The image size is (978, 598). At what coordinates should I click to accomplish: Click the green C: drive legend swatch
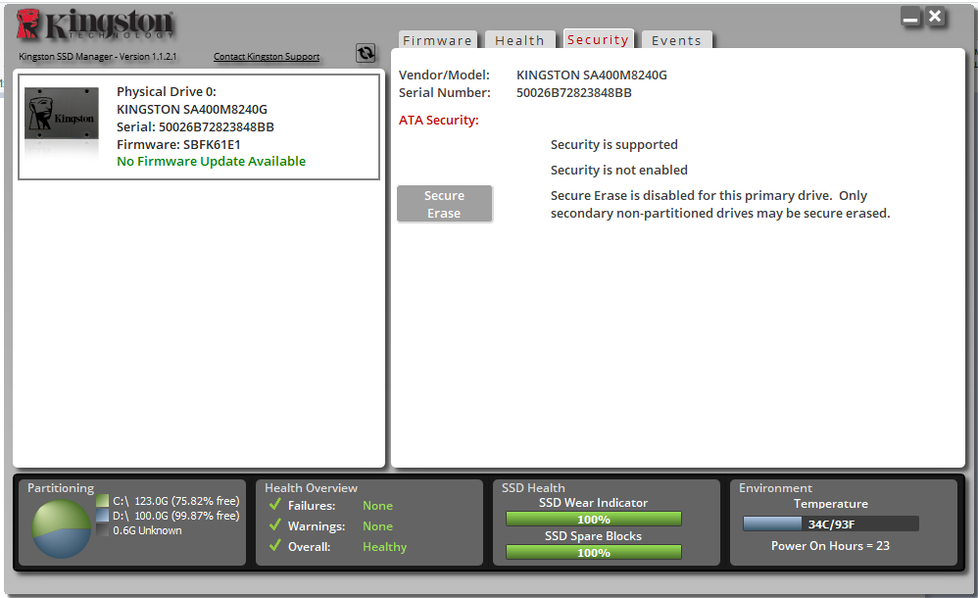point(102,500)
